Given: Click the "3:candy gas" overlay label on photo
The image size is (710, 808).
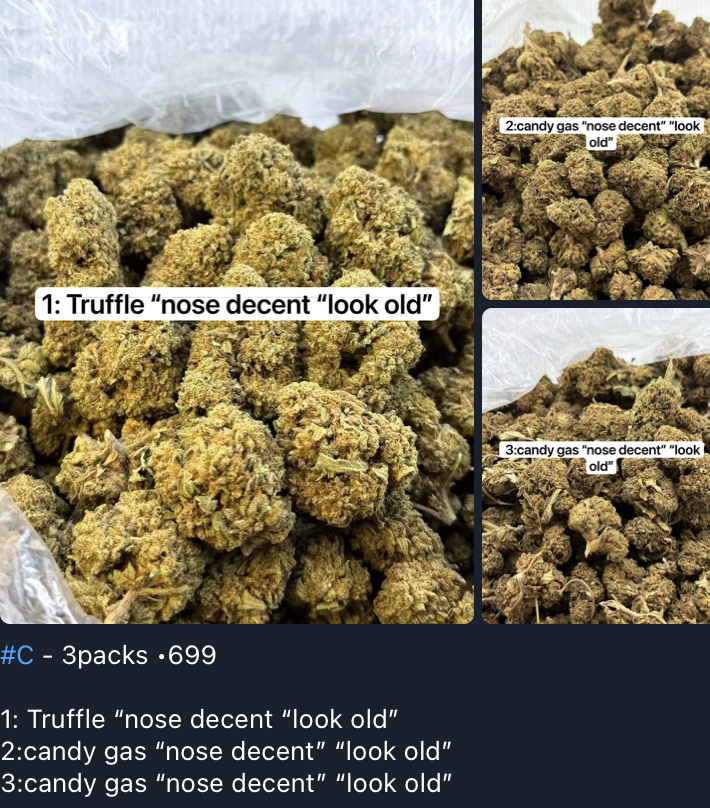Looking at the screenshot, I should 602,458.
